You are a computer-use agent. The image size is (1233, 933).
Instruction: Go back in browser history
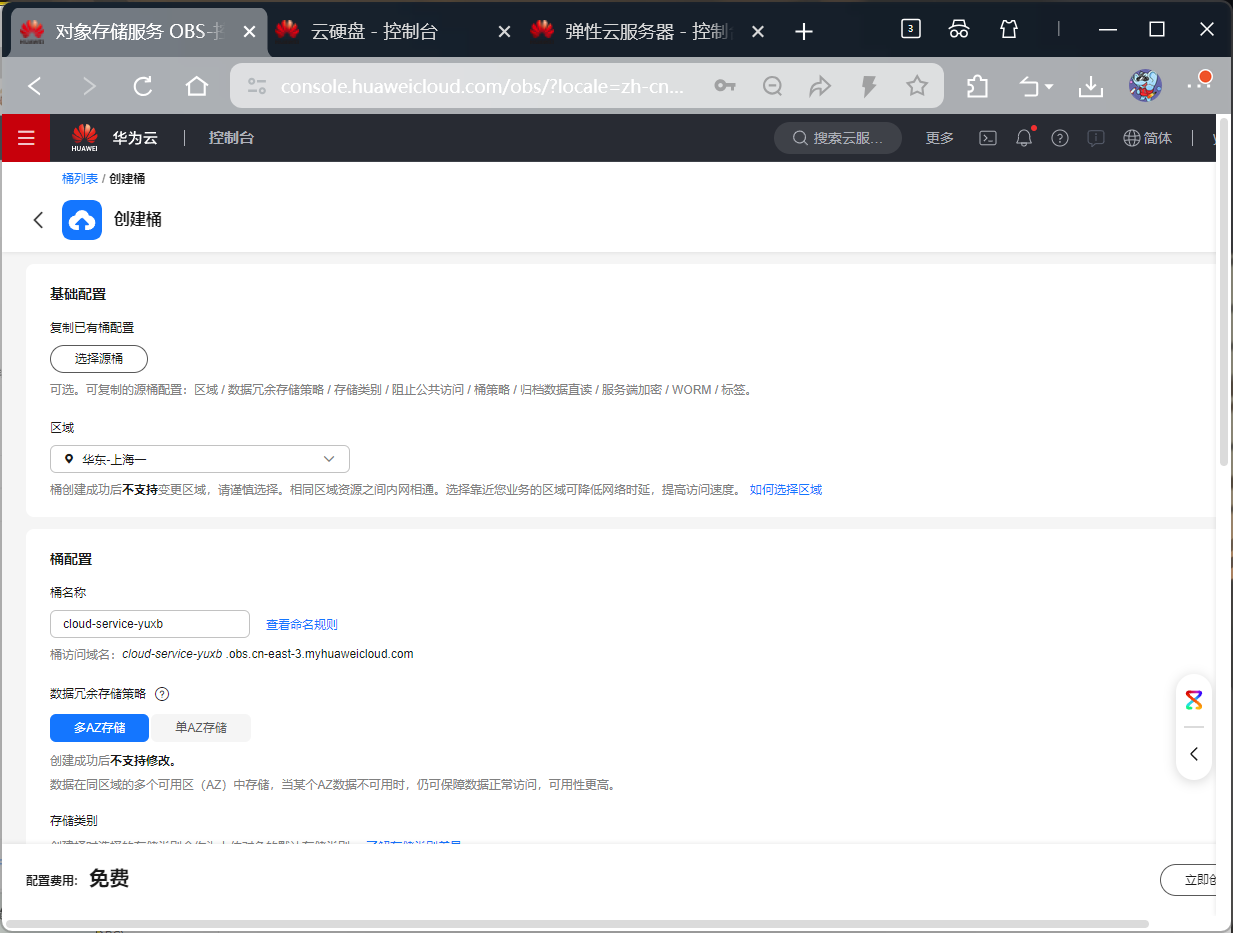coord(35,87)
